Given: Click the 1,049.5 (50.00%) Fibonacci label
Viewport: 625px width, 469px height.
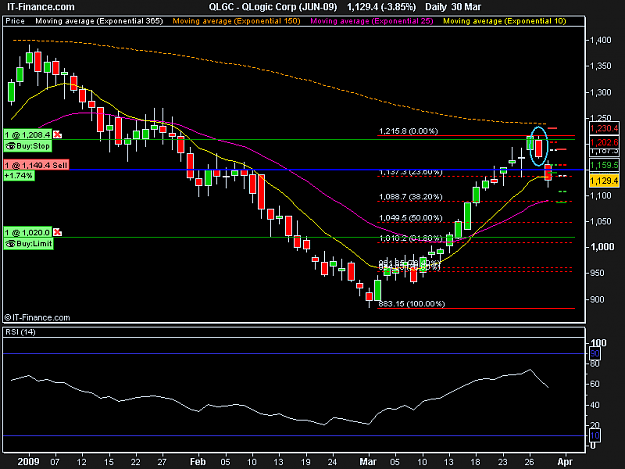Looking at the screenshot, I should click(x=410, y=218).
